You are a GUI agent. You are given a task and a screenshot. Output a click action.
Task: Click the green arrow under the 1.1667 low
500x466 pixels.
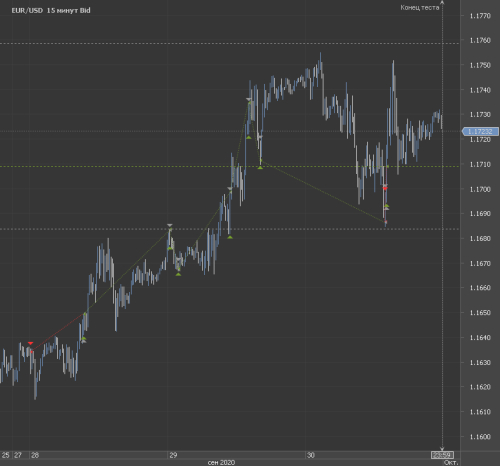(178, 274)
